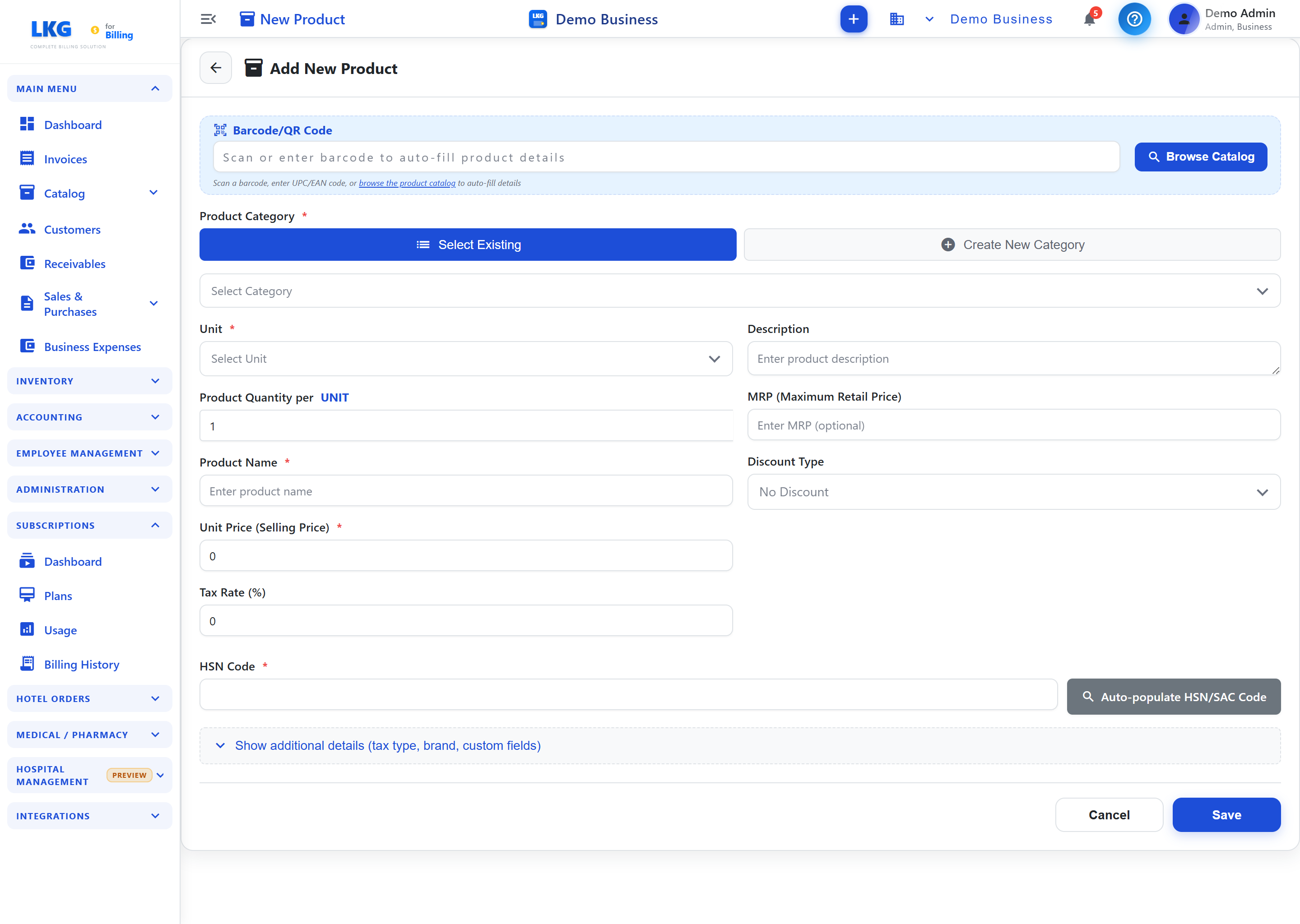1300x924 pixels.
Task: Click the Invoices list icon
Action: [27, 159]
